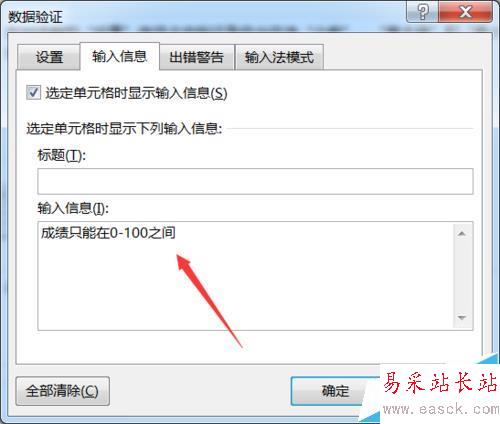Click the 选定单元格时显示输入信息(S) label text
500x424 pixels.
[136, 93]
